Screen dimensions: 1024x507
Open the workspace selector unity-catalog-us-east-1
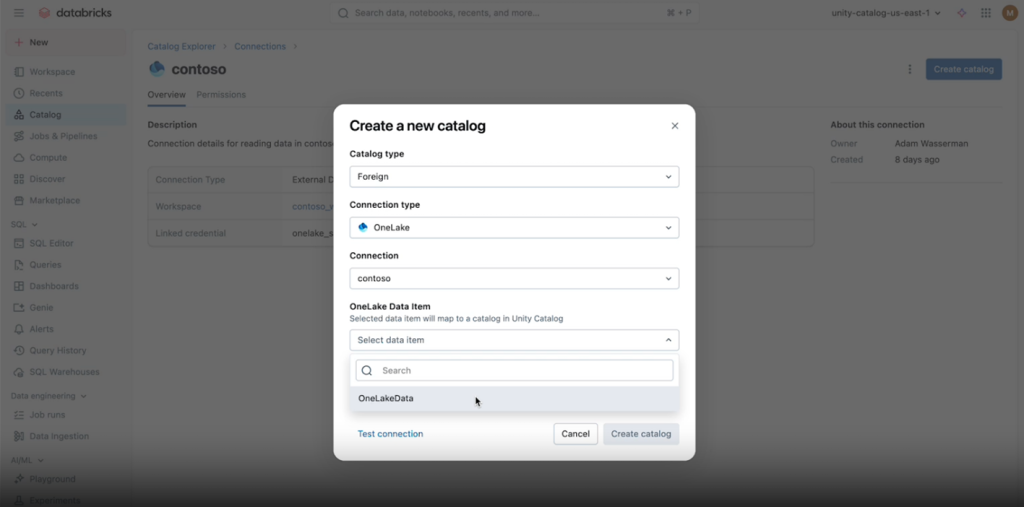(886, 13)
